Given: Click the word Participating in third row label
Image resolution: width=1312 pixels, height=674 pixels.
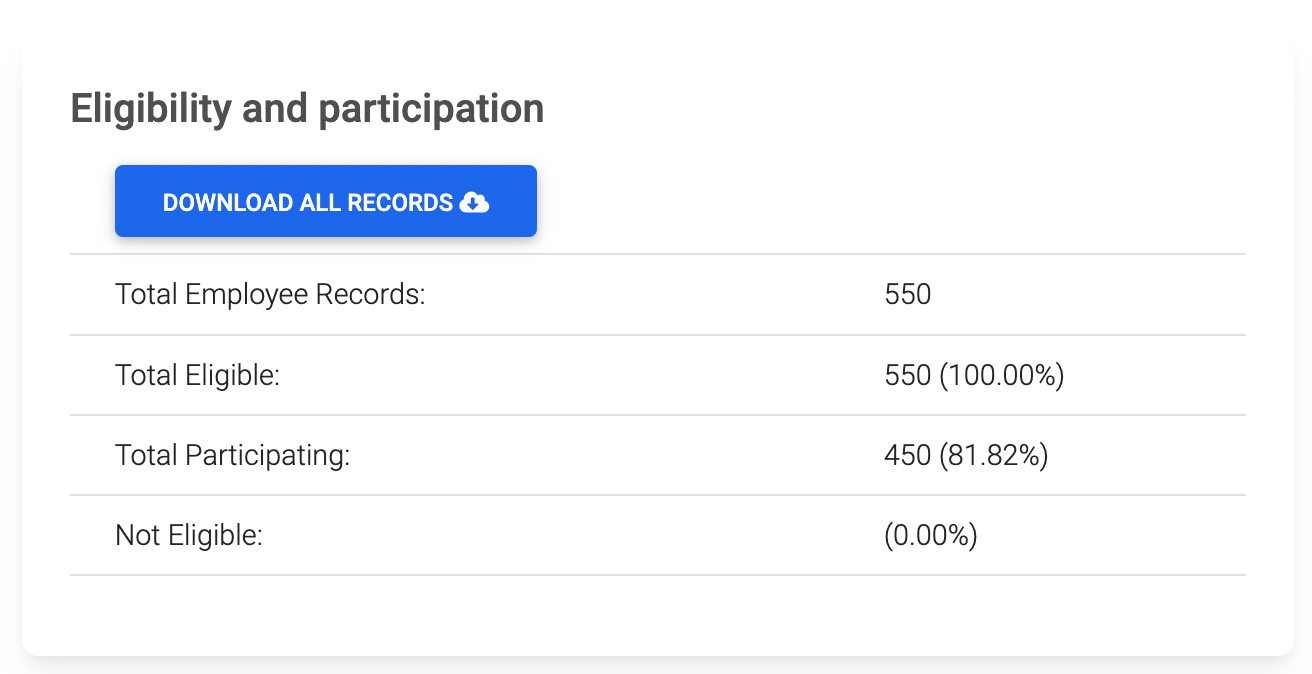Looking at the screenshot, I should (x=268, y=457).
